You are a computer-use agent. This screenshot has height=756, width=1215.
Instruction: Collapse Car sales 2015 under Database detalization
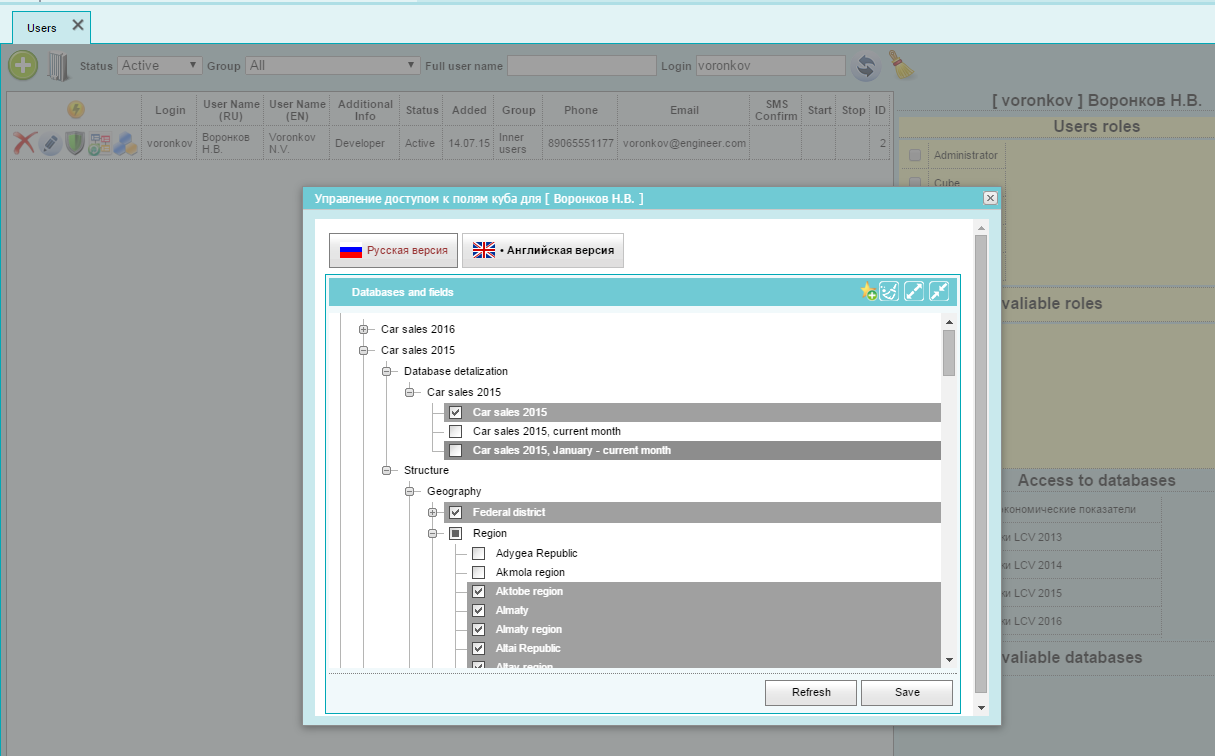click(409, 392)
